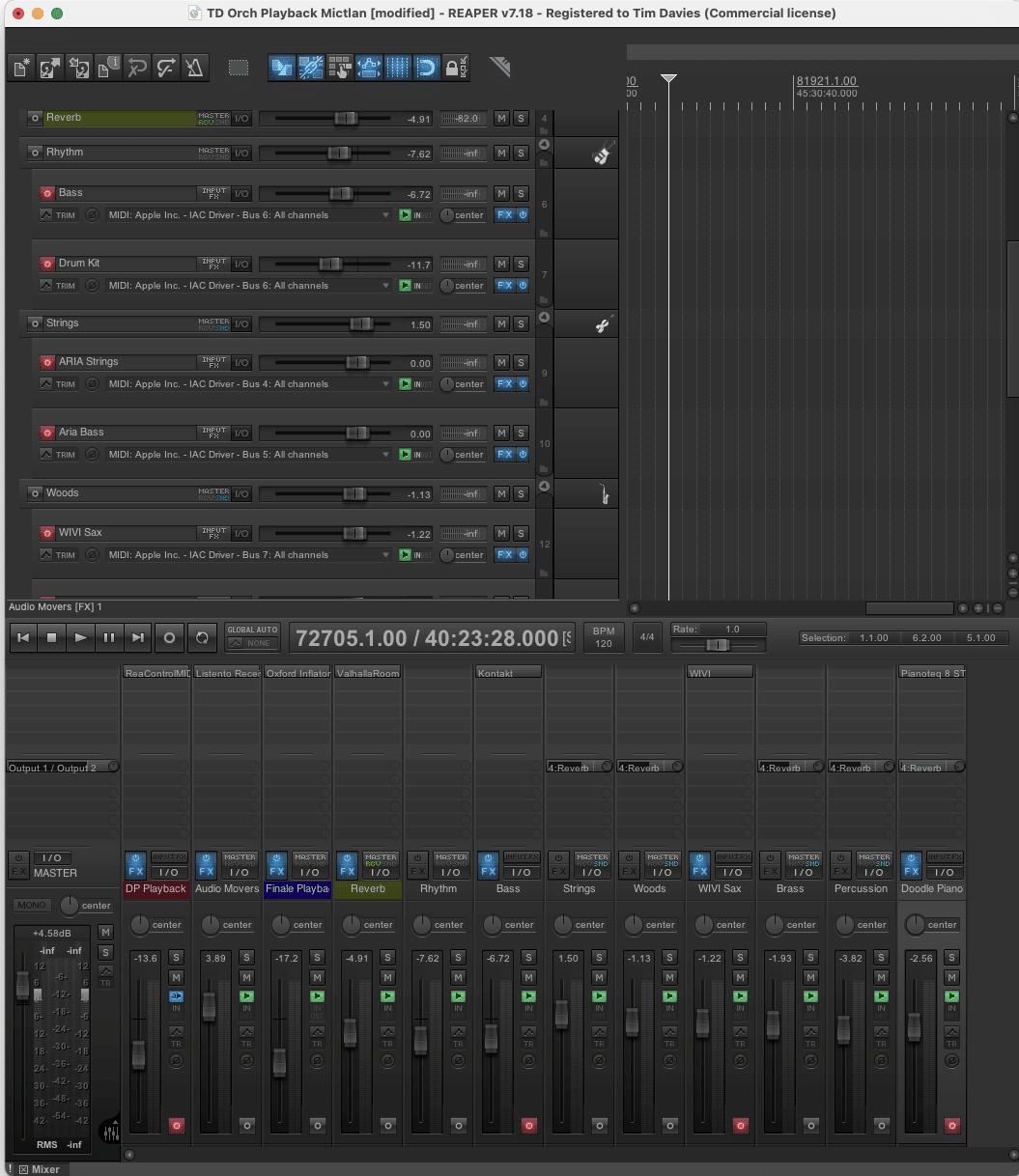Click the Project Settings info icon
Viewport: 1019px width, 1176px height.
108,68
